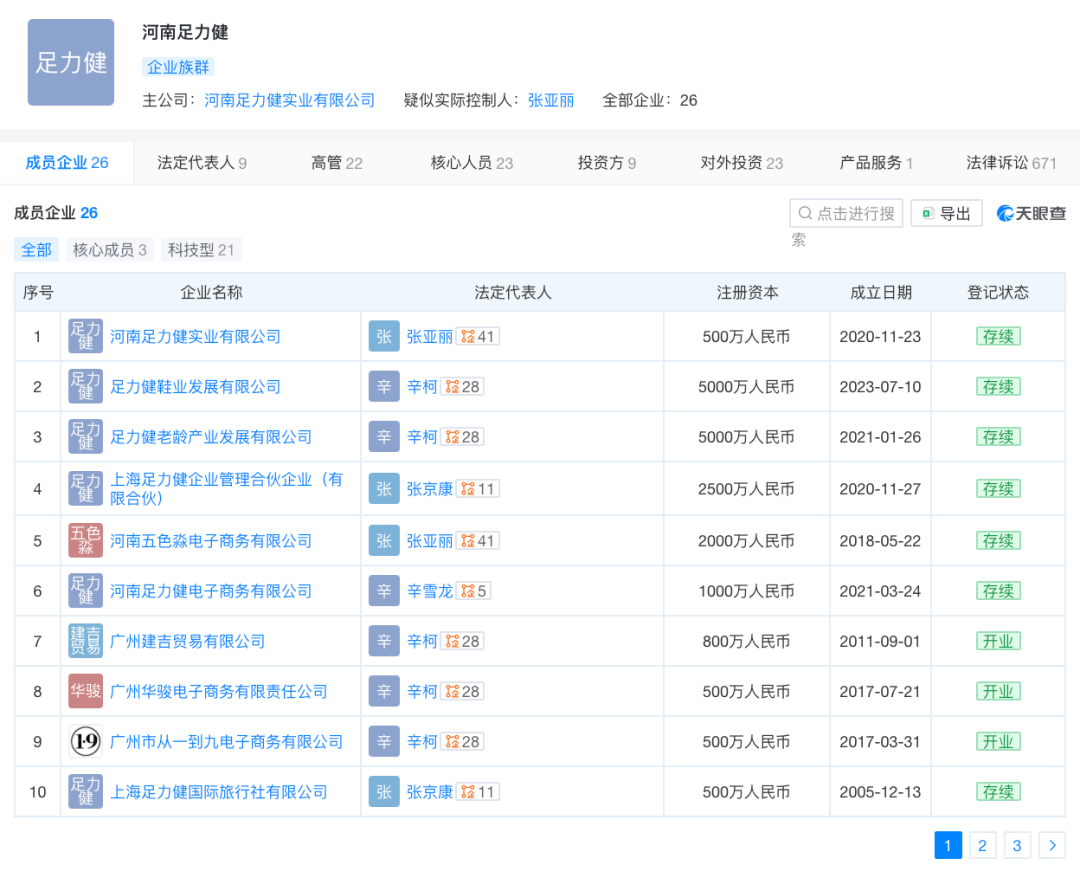Click 张 avatar beside 张京康 in row 4
The width and height of the screenshot is (1080, 878).
click(x=384, y=488)
